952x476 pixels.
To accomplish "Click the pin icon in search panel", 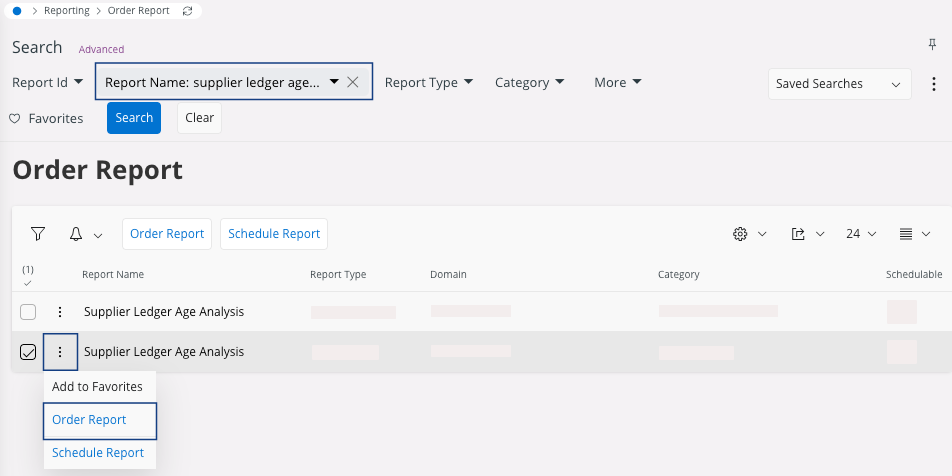I will coord(932,44).
